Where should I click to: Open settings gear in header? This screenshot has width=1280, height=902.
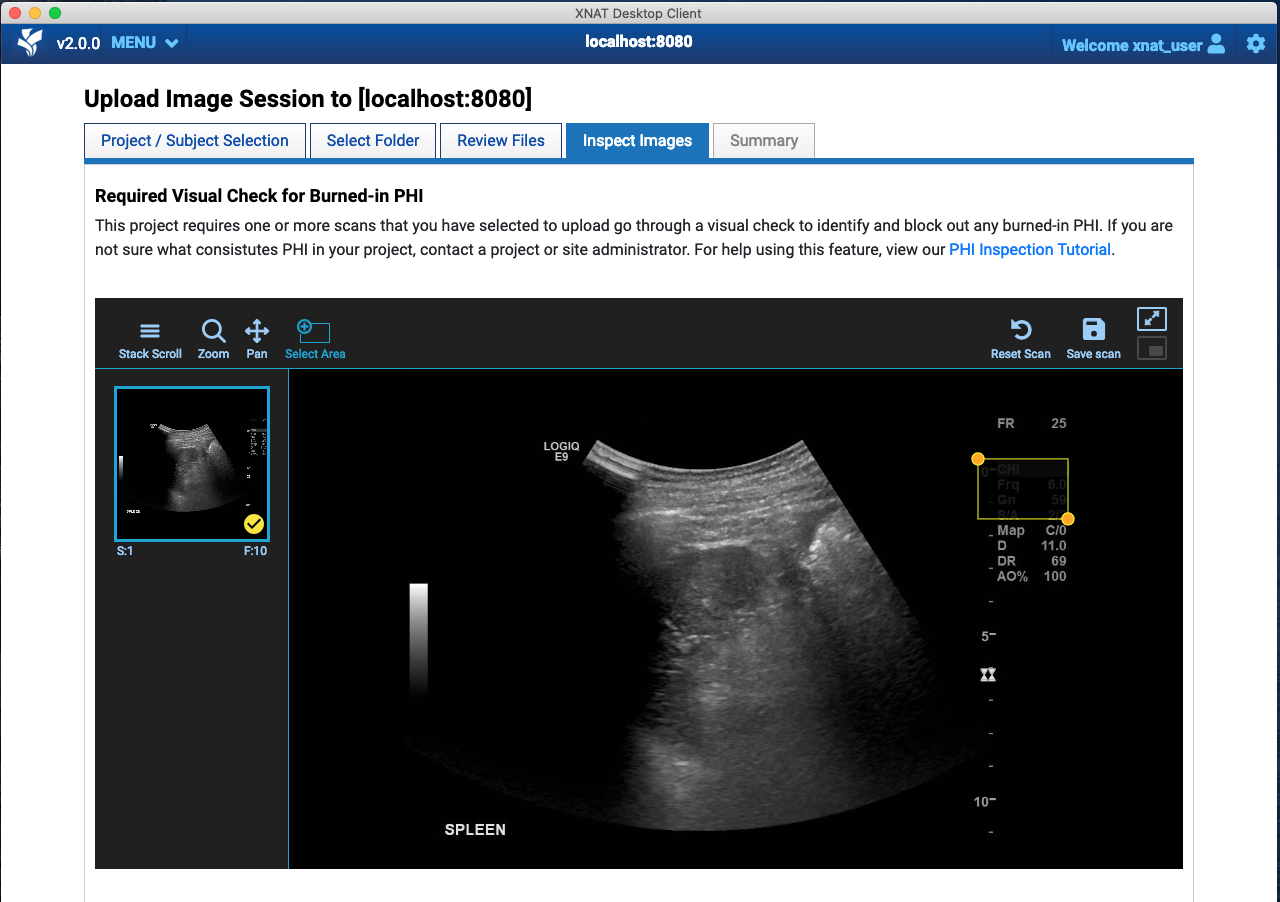[x=1256, y=43]
